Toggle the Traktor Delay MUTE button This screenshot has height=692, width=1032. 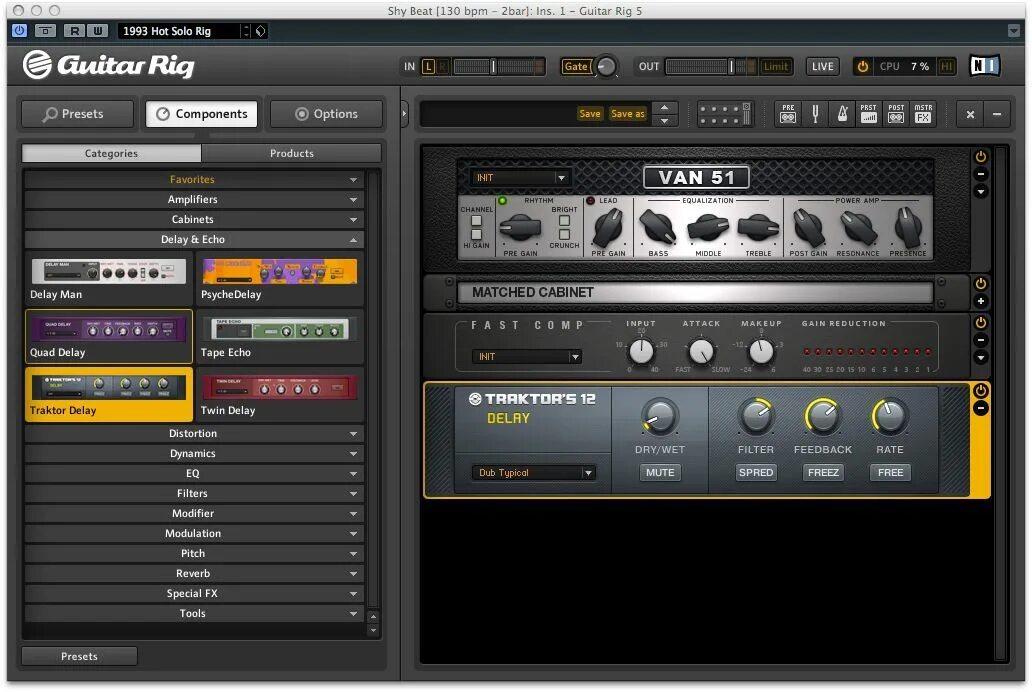coord(659,473)
